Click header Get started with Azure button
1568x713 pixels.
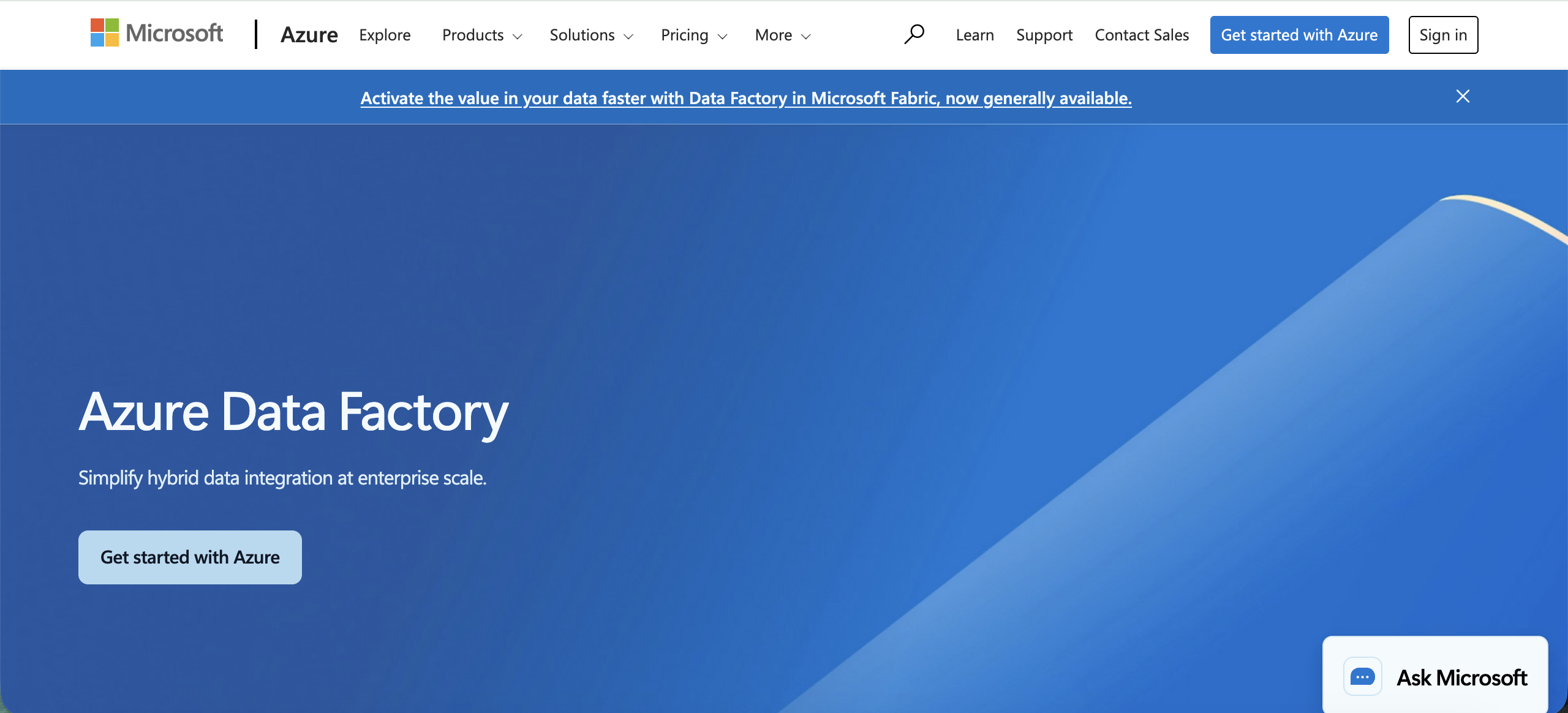point(1299,35)
